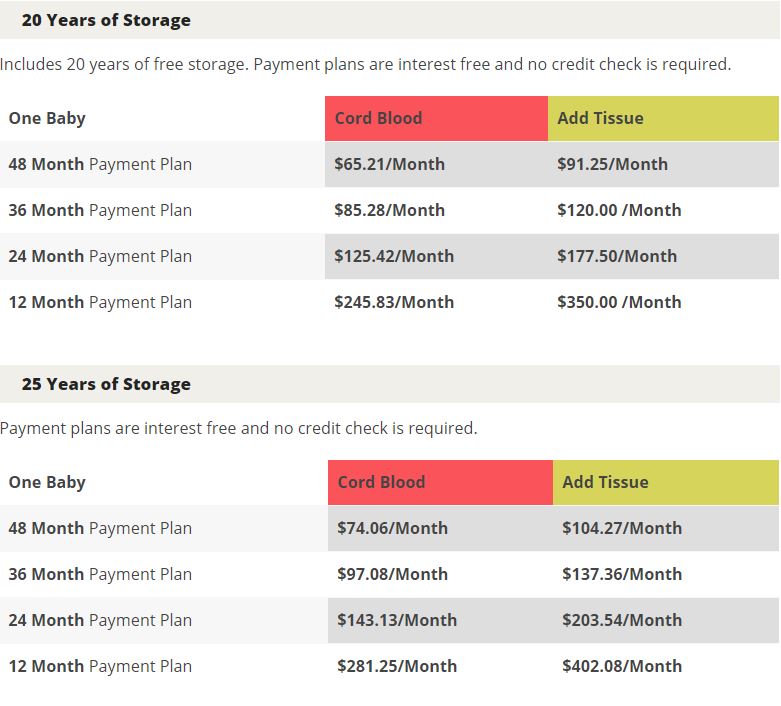Click the $91.25/Month price cell

[663, 164]
